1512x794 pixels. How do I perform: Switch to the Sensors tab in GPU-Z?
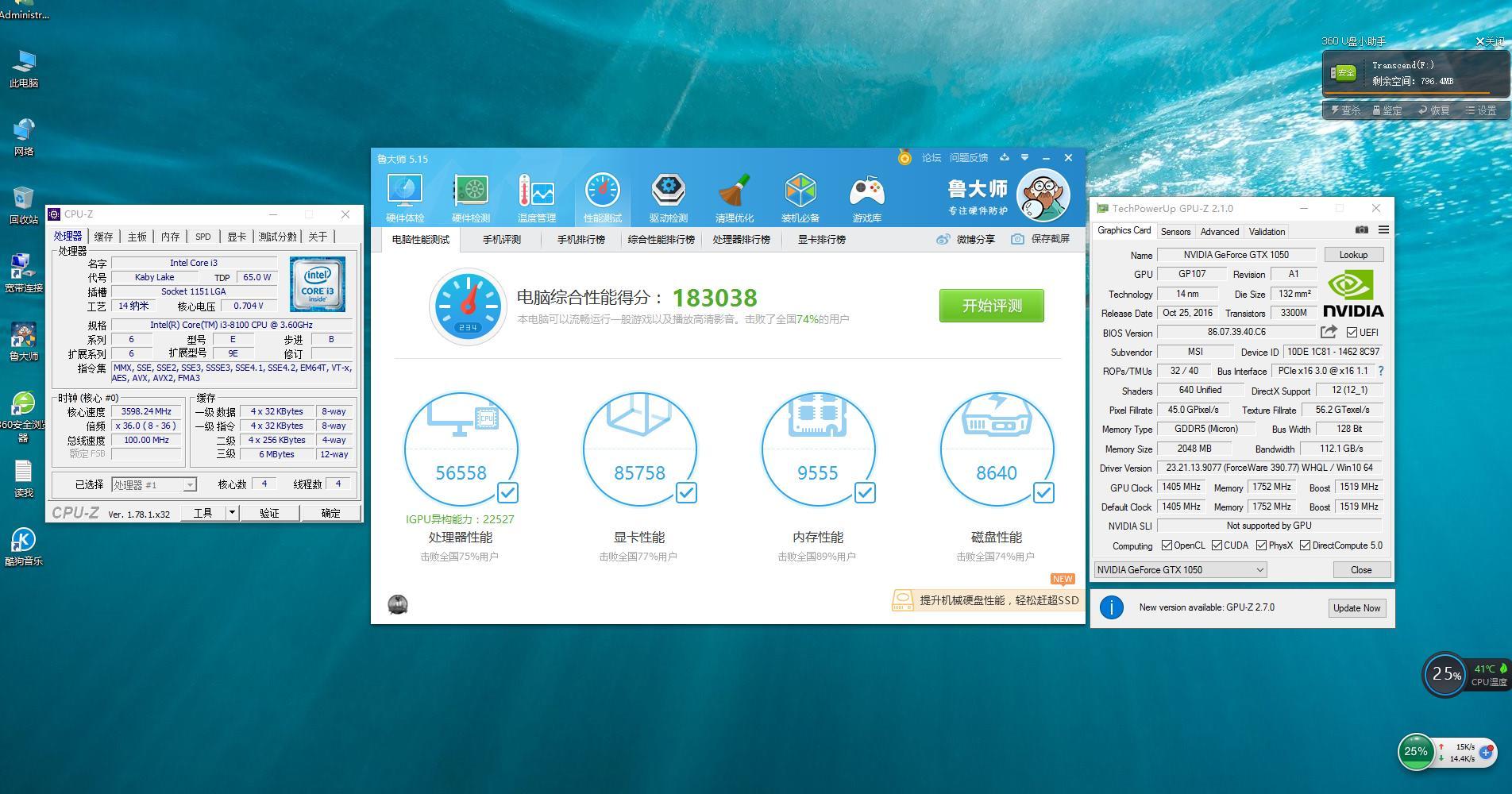click(1175, 232)
